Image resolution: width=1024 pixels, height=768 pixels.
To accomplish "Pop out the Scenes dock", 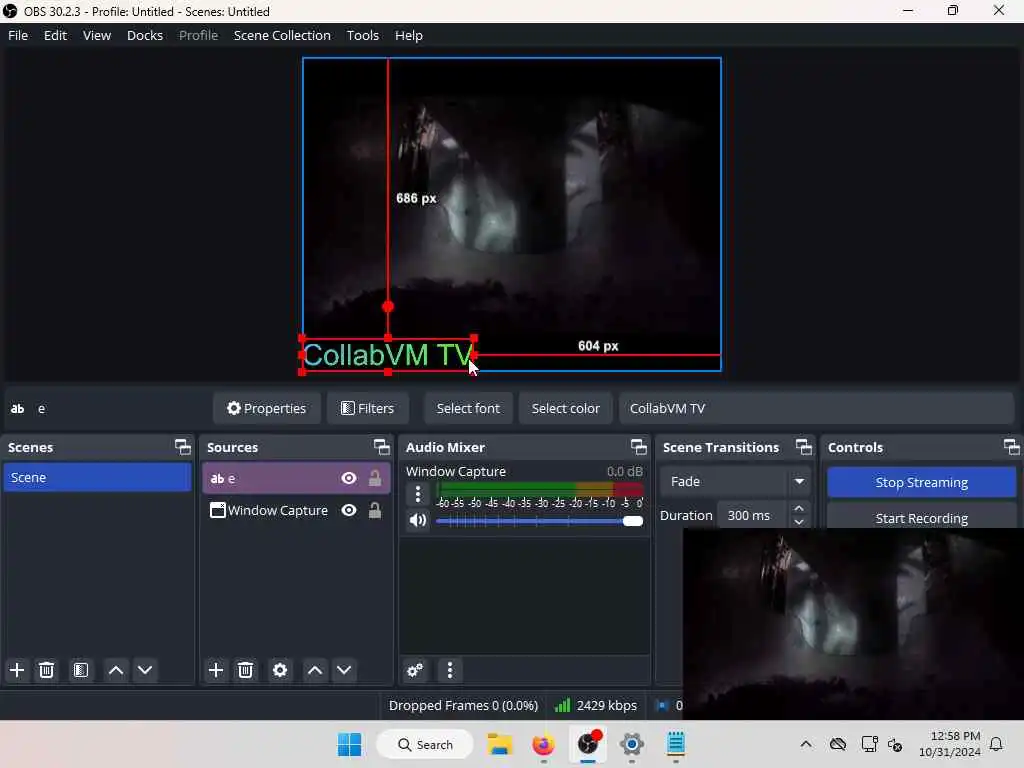I will (183, 447).
